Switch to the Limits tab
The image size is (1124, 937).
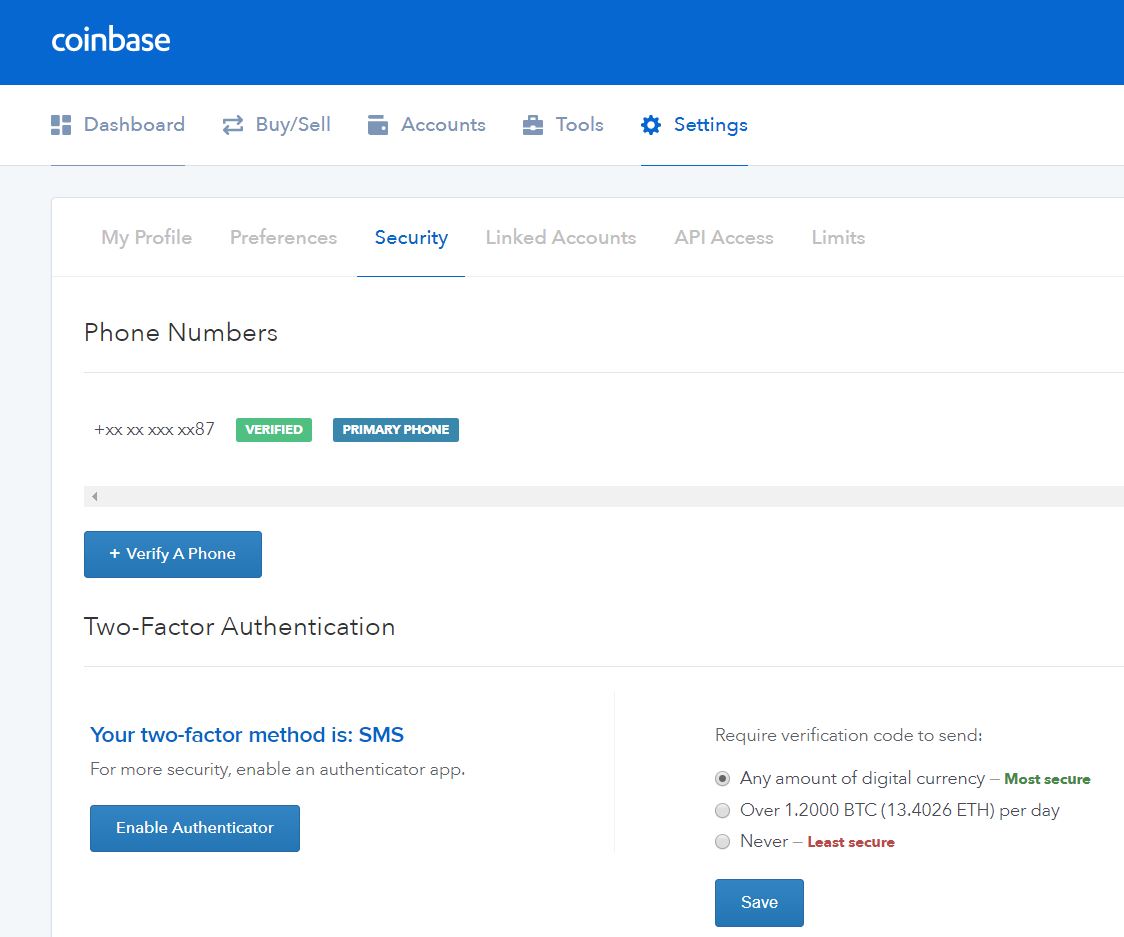point(838,237)
